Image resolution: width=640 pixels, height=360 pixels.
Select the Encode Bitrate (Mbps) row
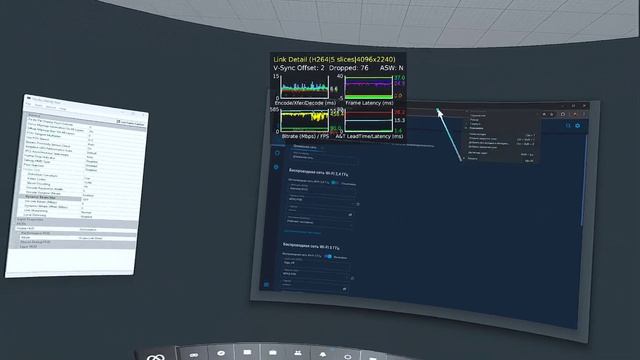pos(78,202)
